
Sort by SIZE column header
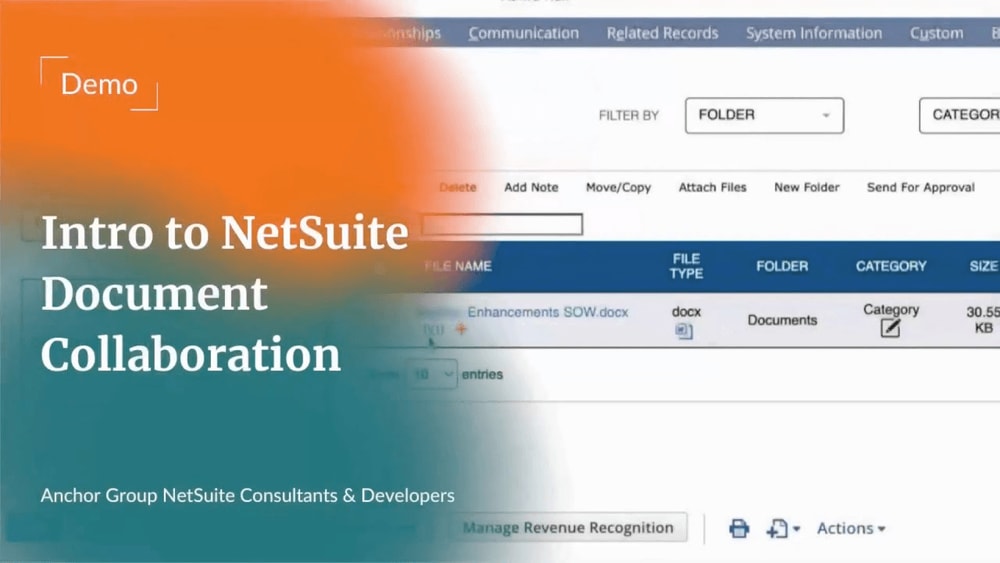[x=983, y=267]
